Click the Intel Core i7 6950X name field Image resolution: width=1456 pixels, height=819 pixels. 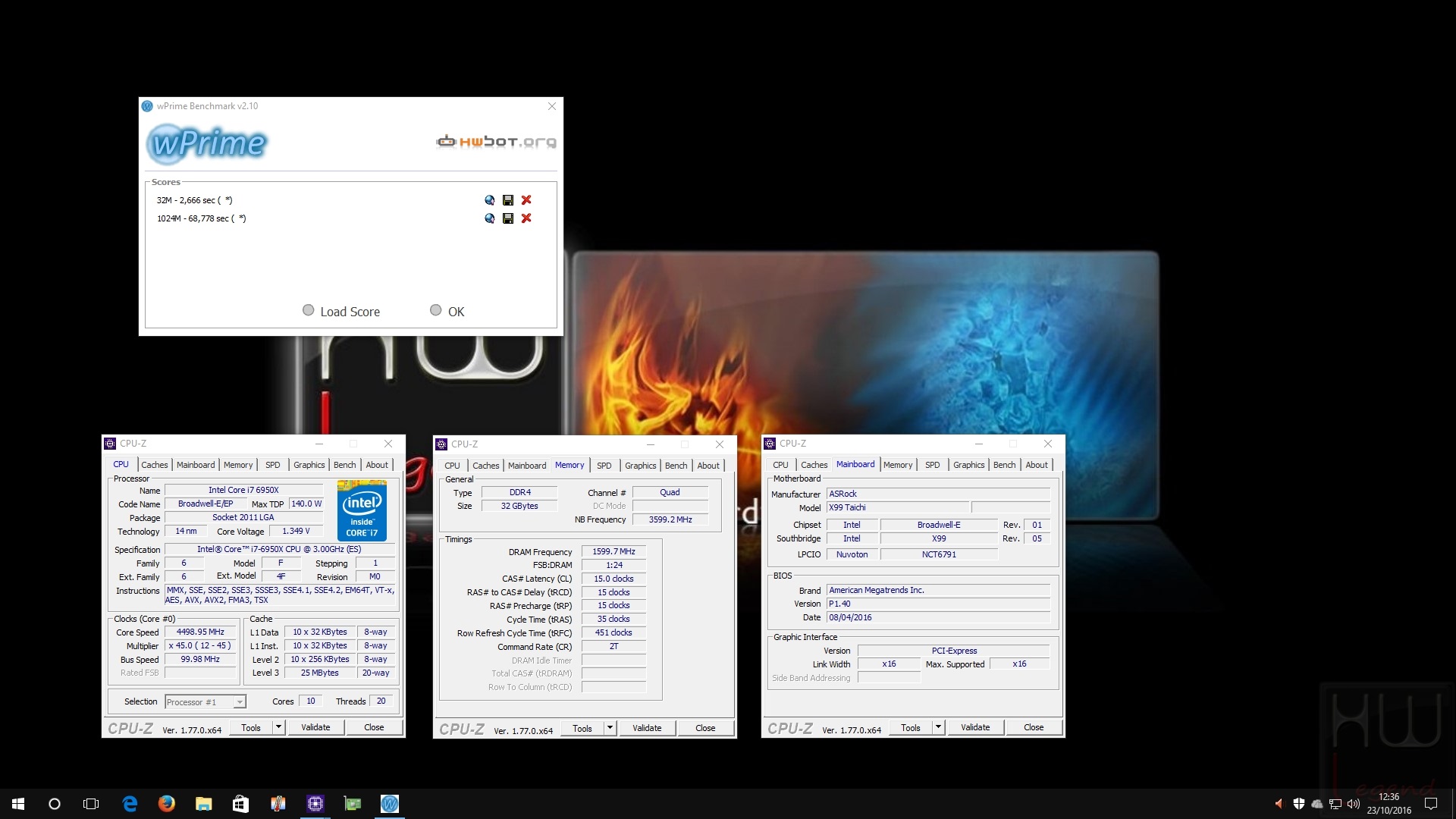(x=243, y=490)
